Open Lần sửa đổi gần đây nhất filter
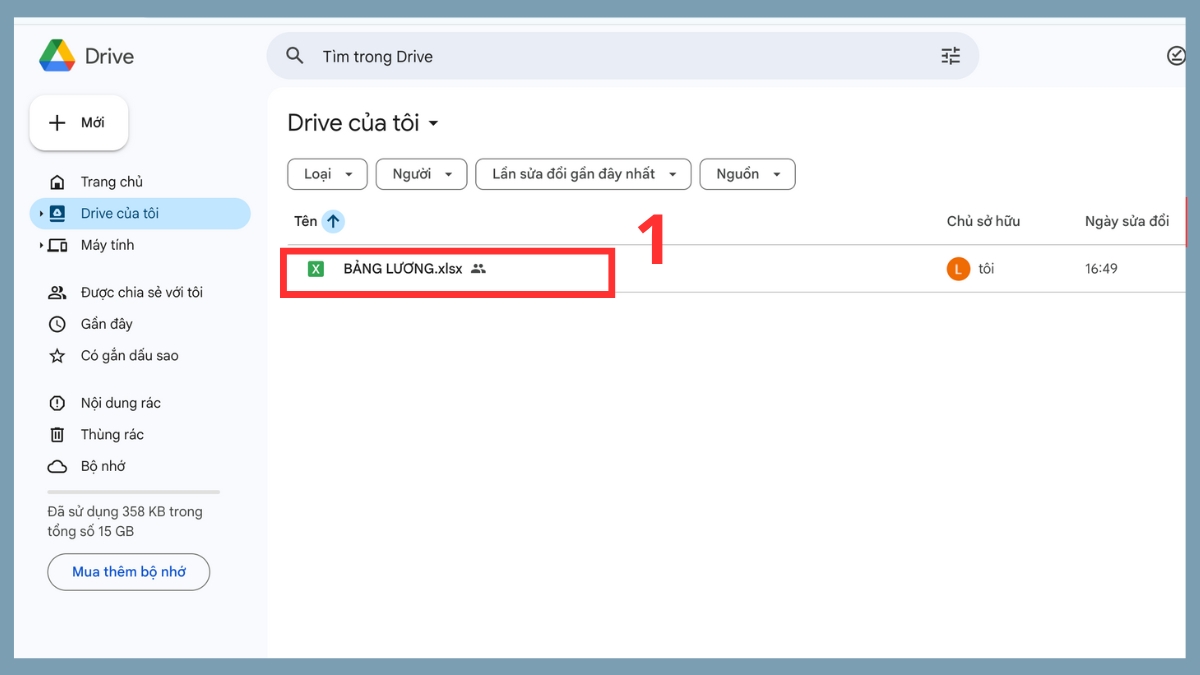This screenshot has height=675, width=1200. pos(583,173)
